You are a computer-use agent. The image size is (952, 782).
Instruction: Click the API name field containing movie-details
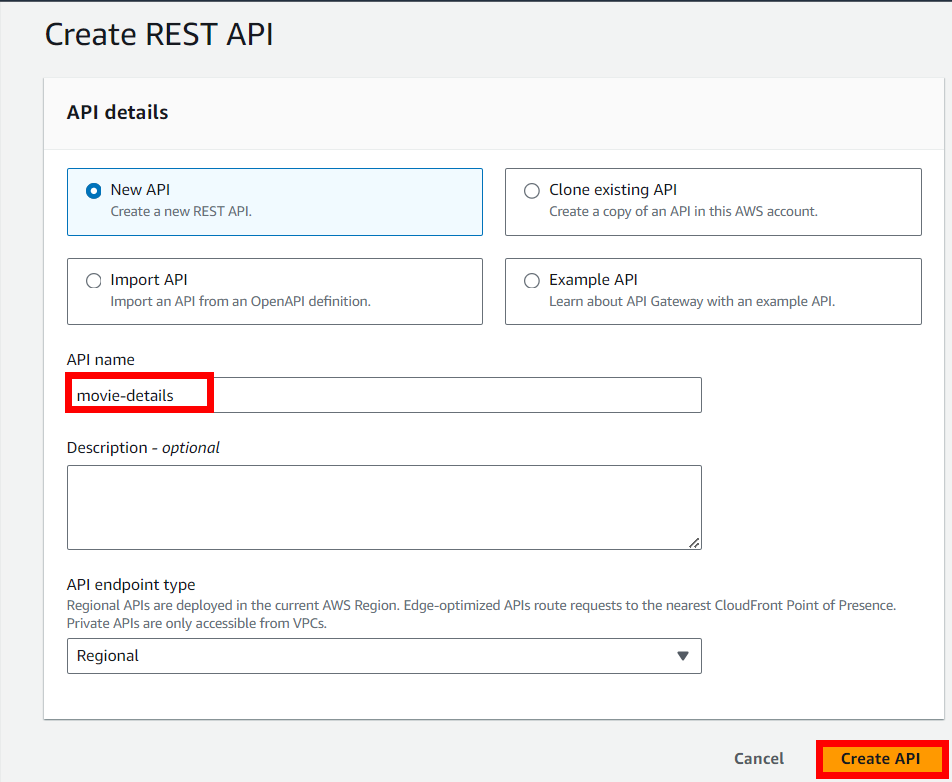(384, 395)
